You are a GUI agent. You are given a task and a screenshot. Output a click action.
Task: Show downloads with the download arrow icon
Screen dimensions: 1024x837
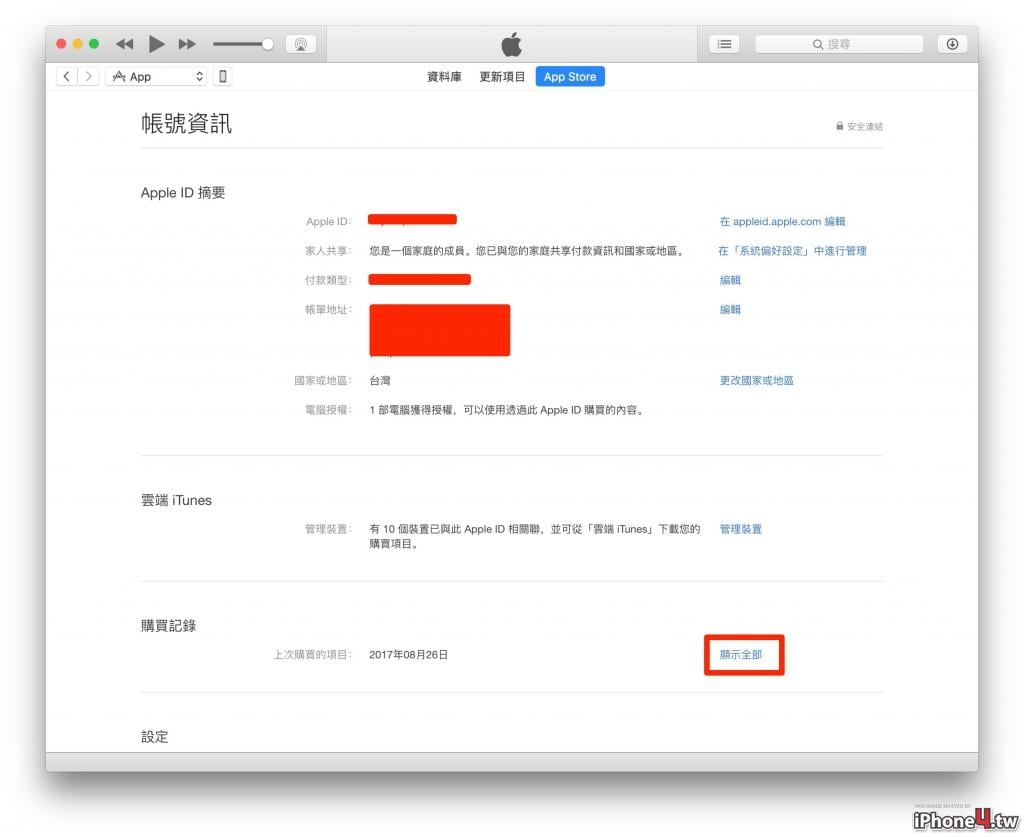pyautogui.click(x=952, y=44)
